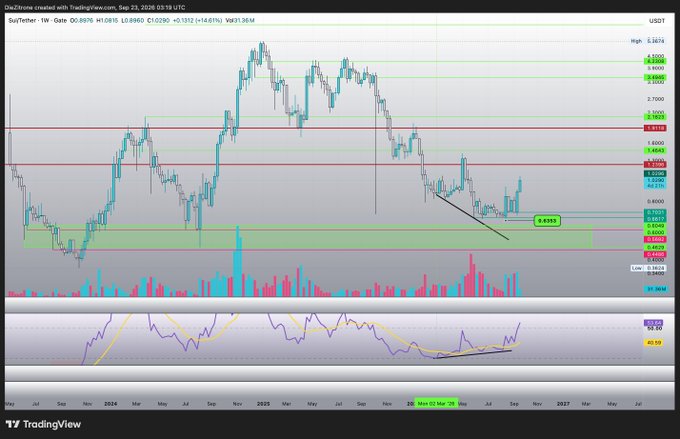Select the green 1.4643 price level label
Viewport: 680px width, 439px height.
[x=655, y=151]
